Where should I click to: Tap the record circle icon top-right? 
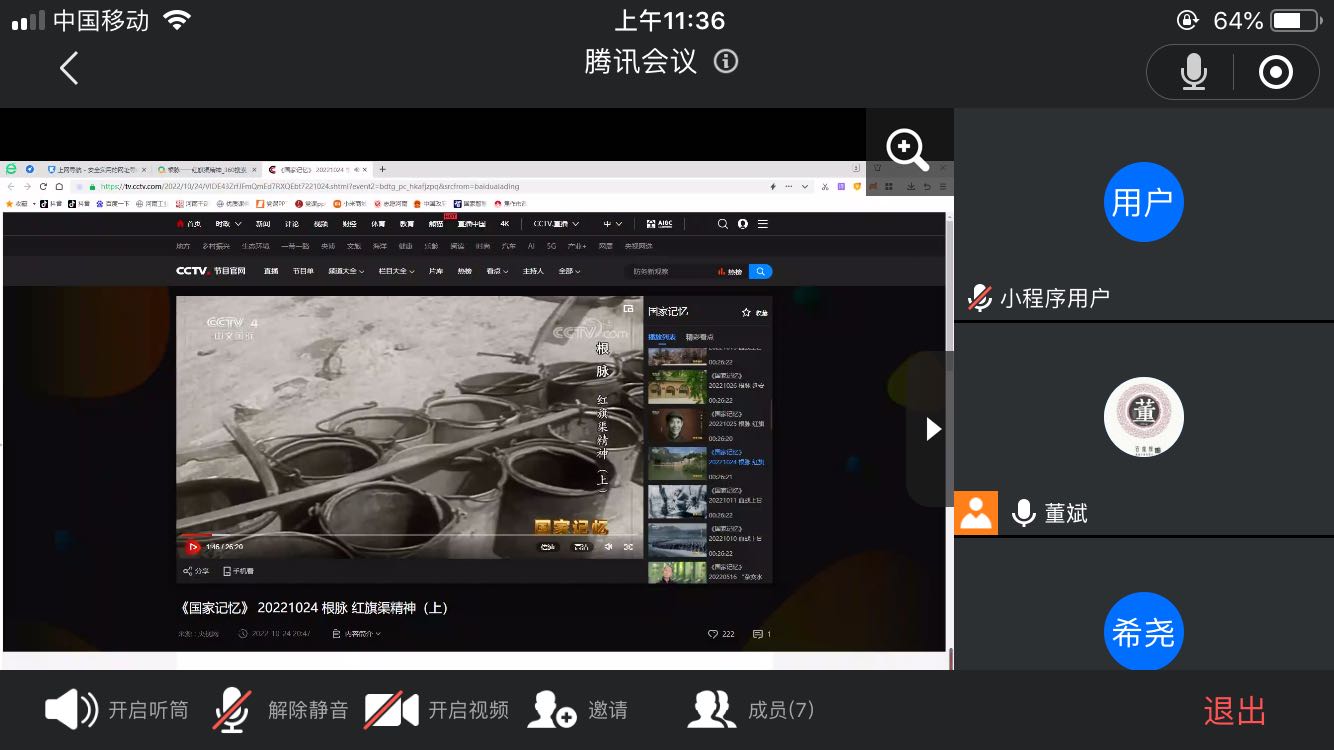pyautogui.click(x=1276, y=72)
